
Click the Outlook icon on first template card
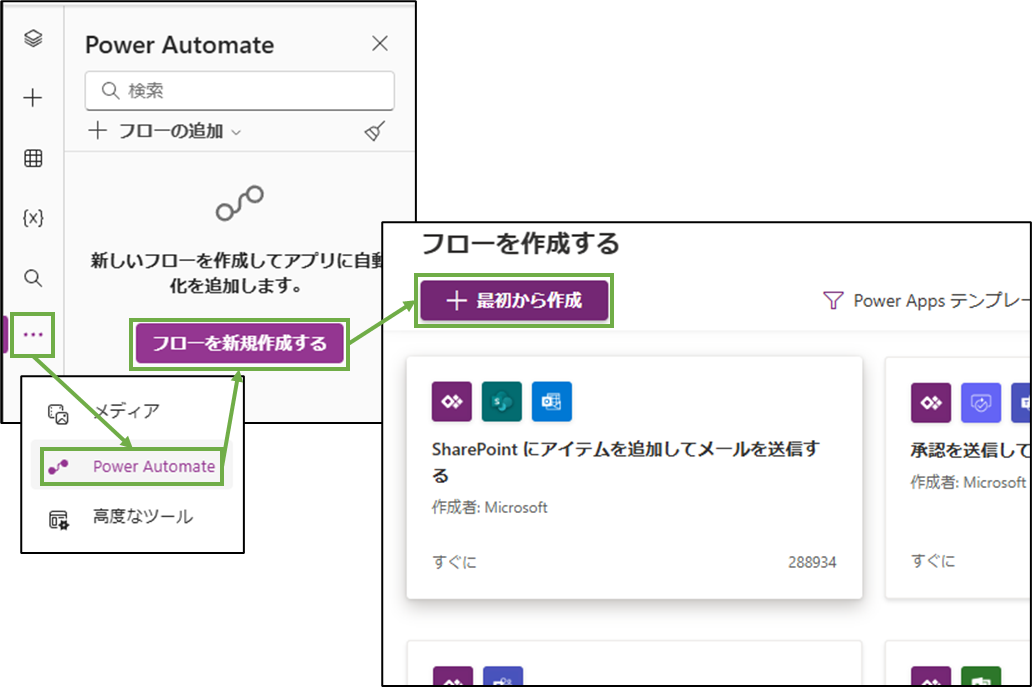[552, 401]
